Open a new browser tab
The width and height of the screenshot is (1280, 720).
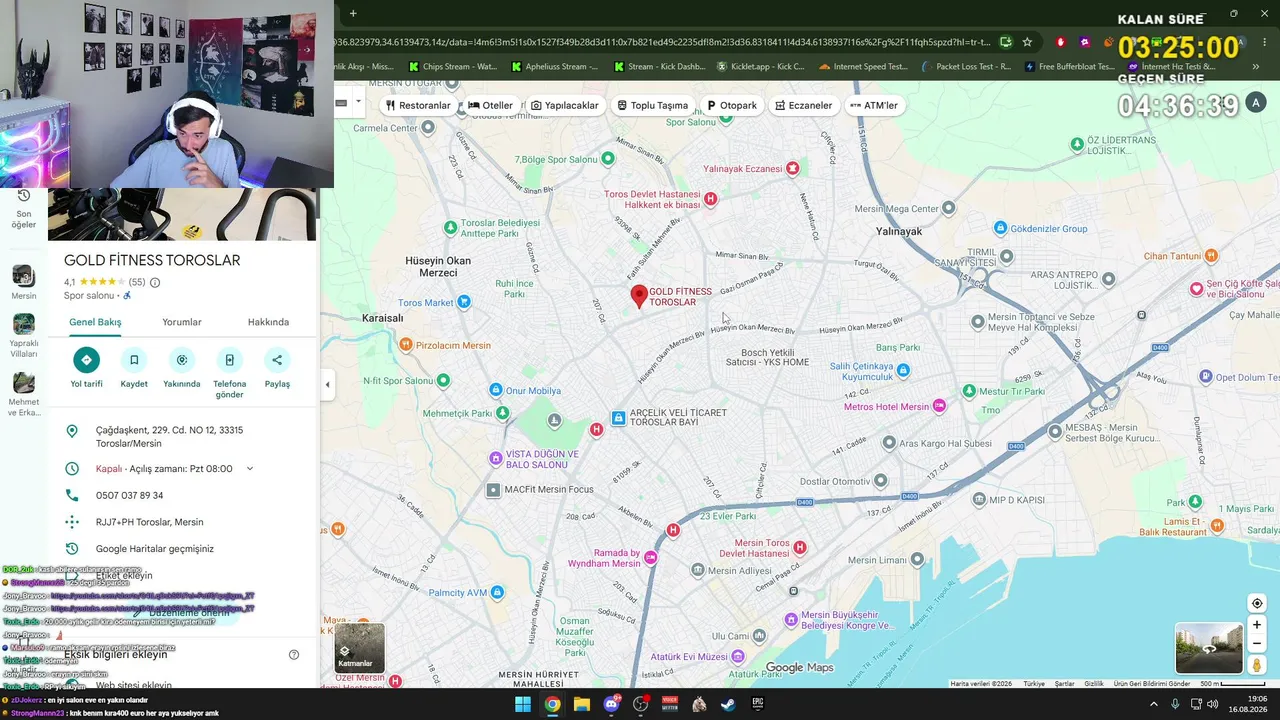coord(353,13)
